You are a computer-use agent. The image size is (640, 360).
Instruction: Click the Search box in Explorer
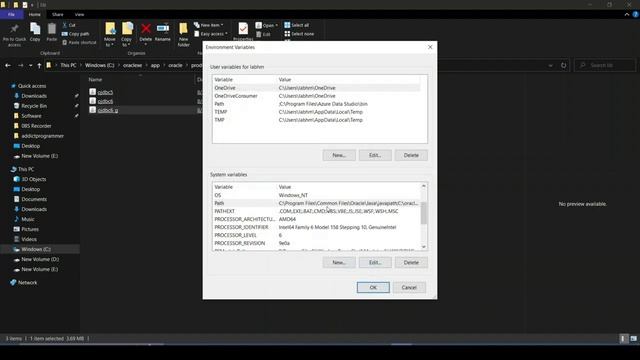pyautogui.click(x=605, y=65)
